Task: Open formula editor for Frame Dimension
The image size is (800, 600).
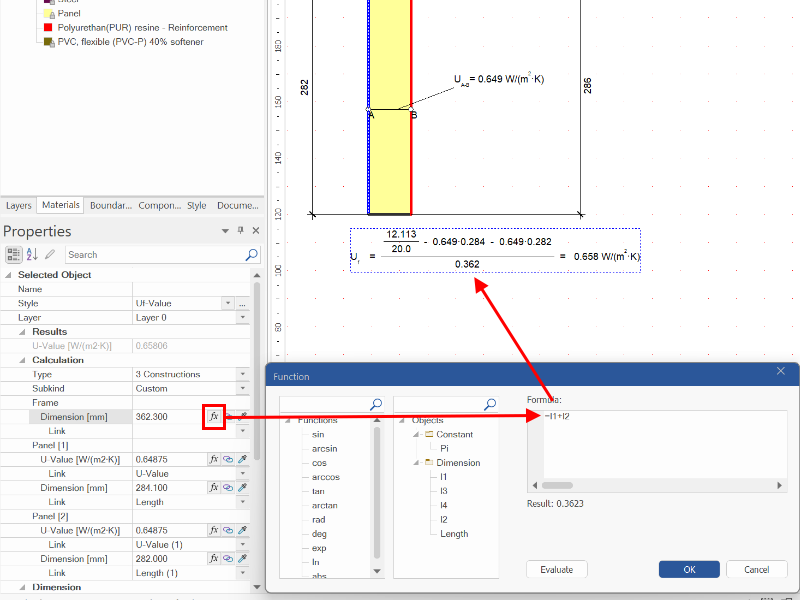Action: click(214, 416)
